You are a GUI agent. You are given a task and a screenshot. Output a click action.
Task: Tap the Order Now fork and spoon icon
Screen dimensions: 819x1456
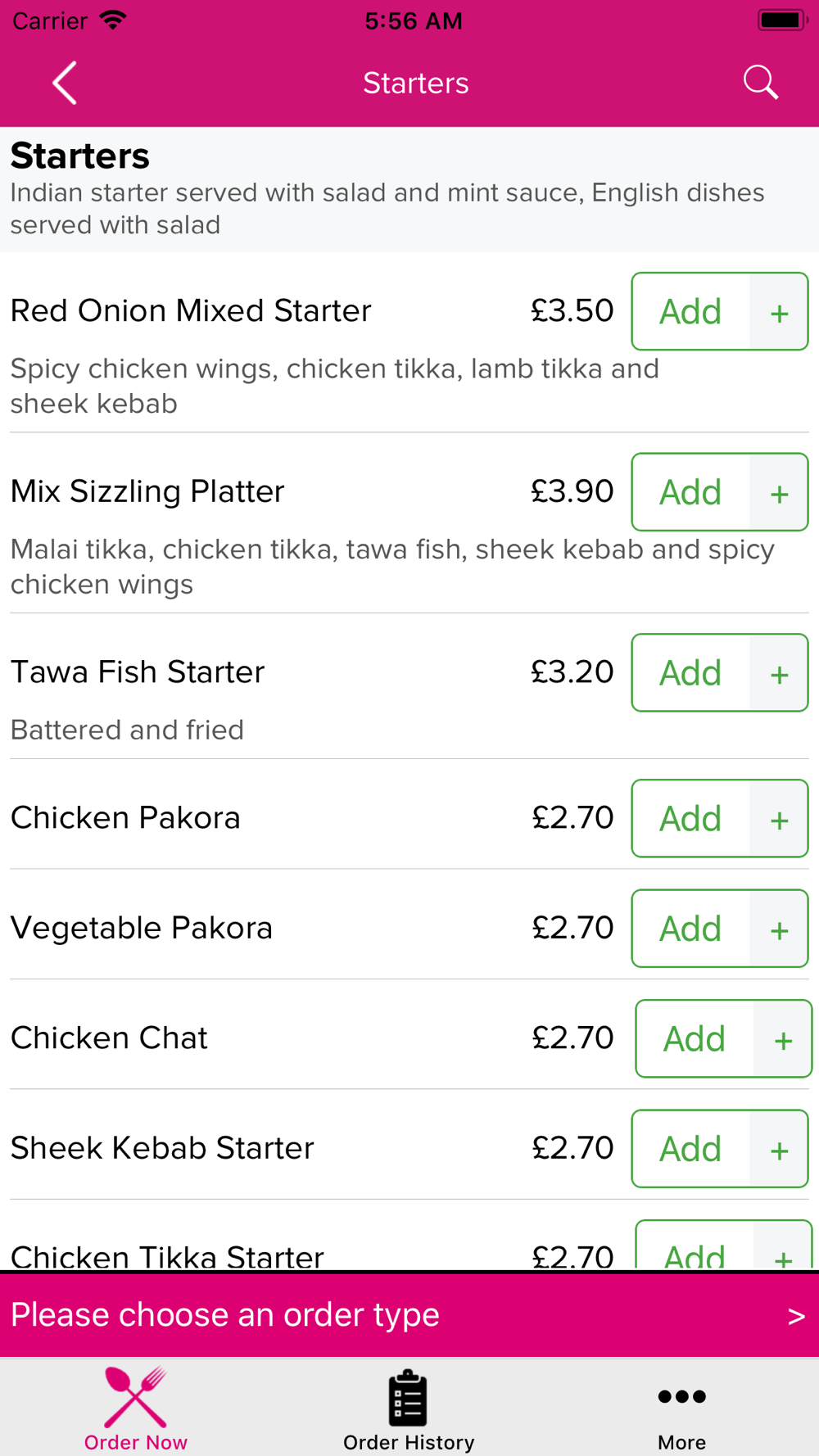[136, 1397]
